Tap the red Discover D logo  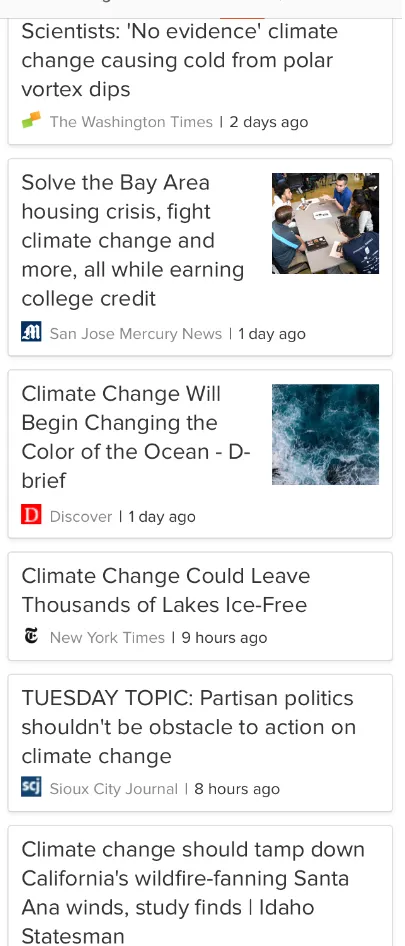[31, 515]
